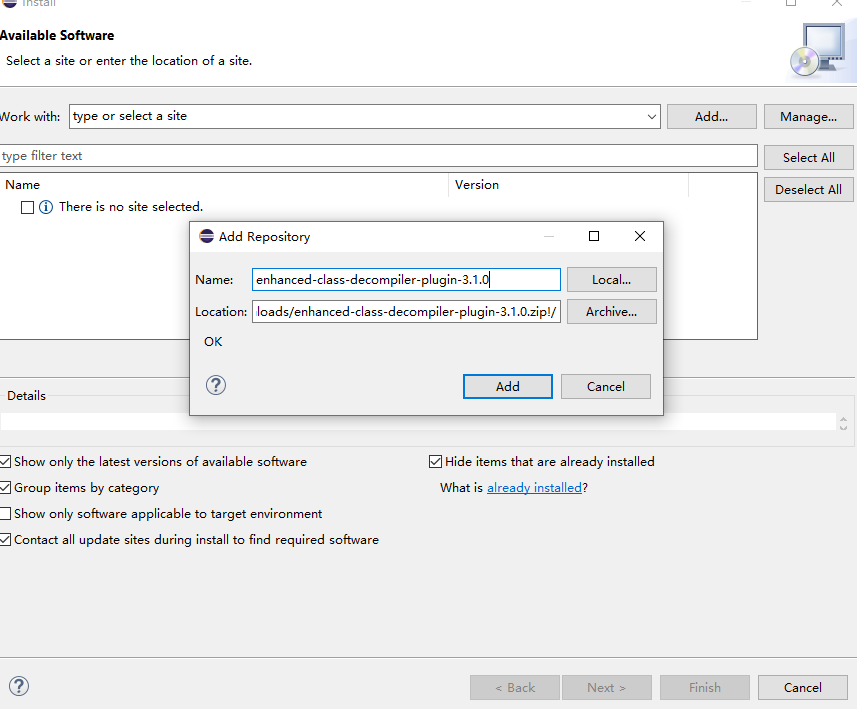Open the Work with site dropdown

pyautogui.click(x=652, y=117)
